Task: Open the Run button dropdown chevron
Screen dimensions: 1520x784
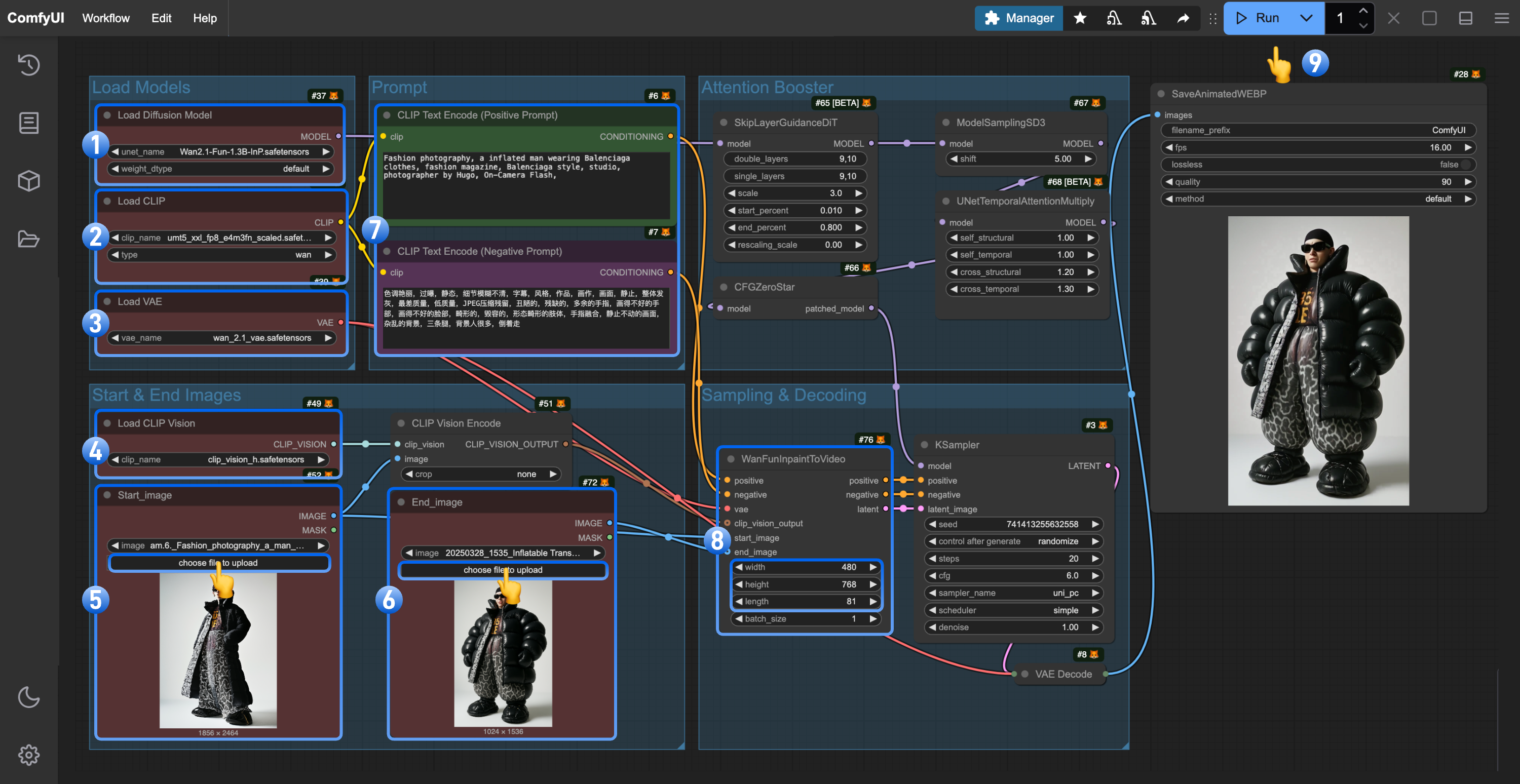Action: pos(1306,18)
